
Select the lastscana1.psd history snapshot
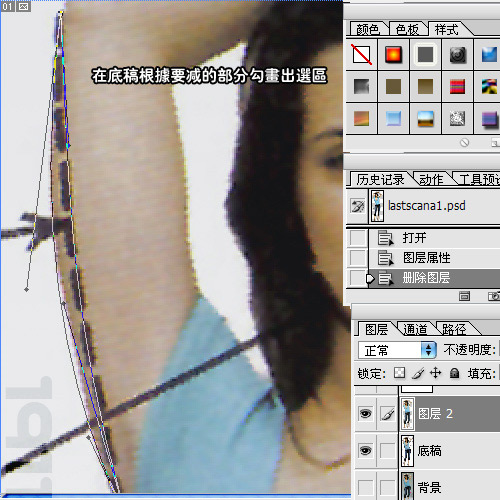point(434,206)
